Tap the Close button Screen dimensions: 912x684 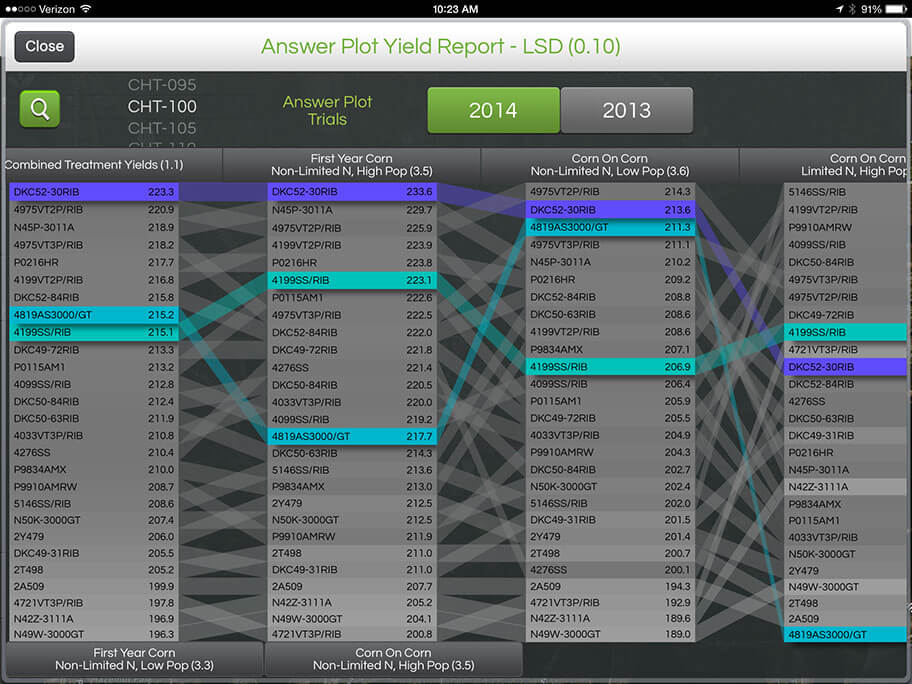pyautogui.click(x=44, y=46)
